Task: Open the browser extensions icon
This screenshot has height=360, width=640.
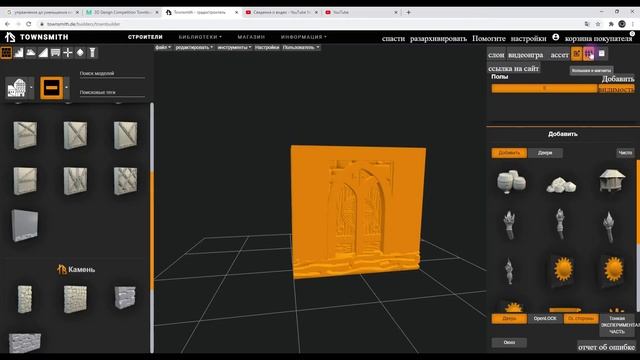Action: tap(611, 24)
